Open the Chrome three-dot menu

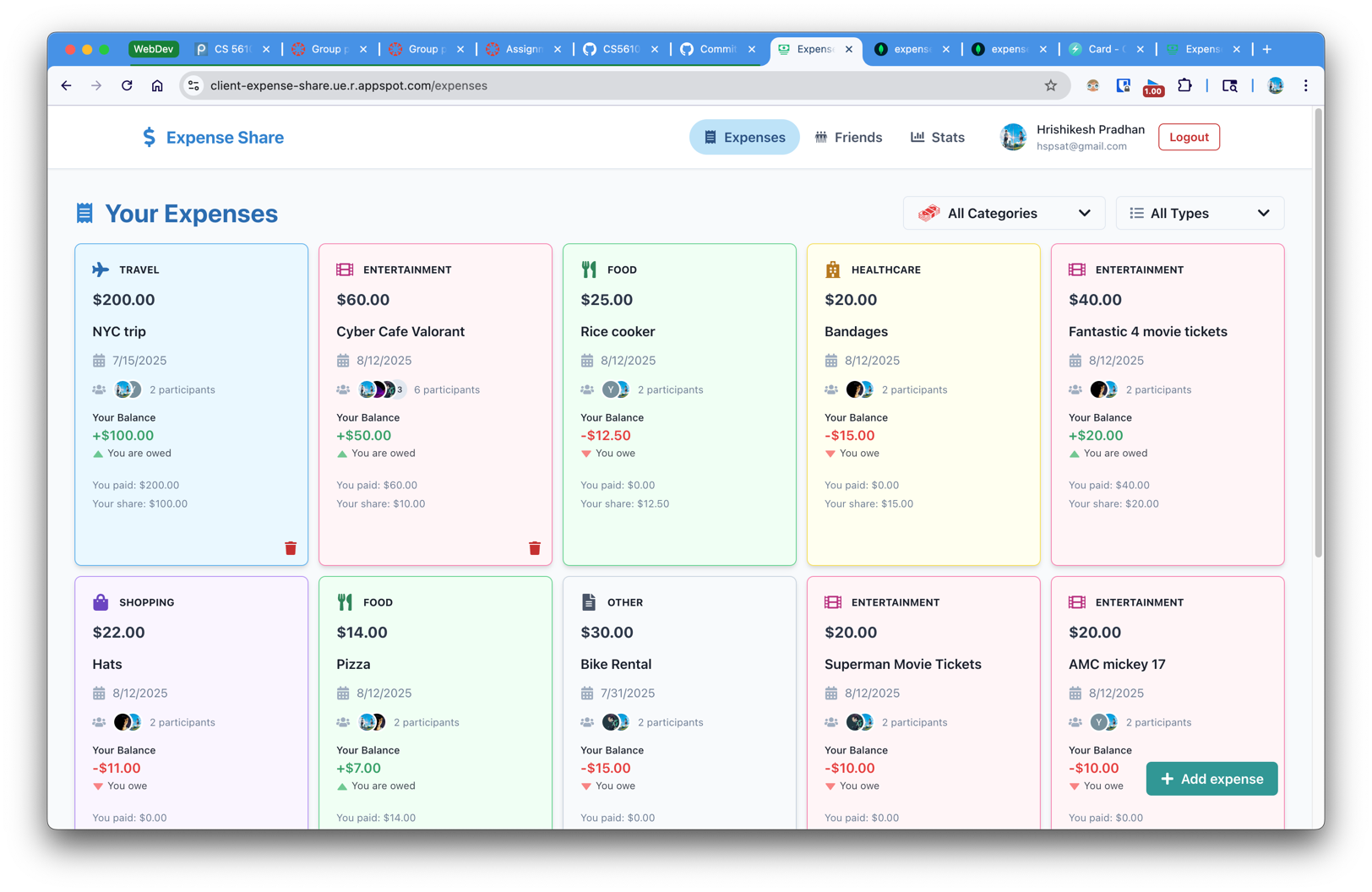[x=1305, y=85]
